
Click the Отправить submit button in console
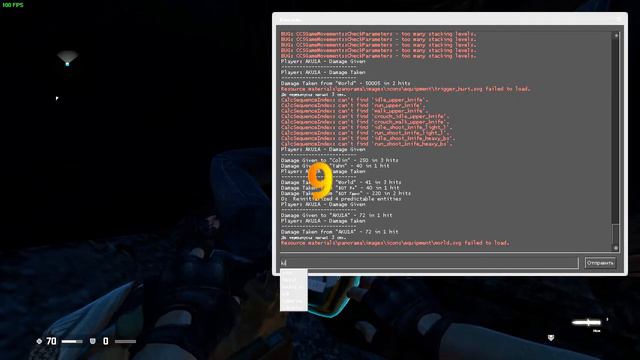[x=600, y=263]
